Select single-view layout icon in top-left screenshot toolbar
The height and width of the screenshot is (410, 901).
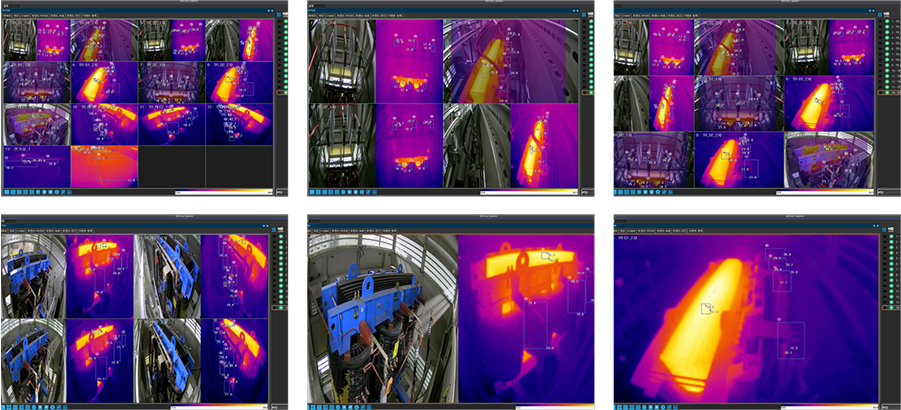point(7,192)
